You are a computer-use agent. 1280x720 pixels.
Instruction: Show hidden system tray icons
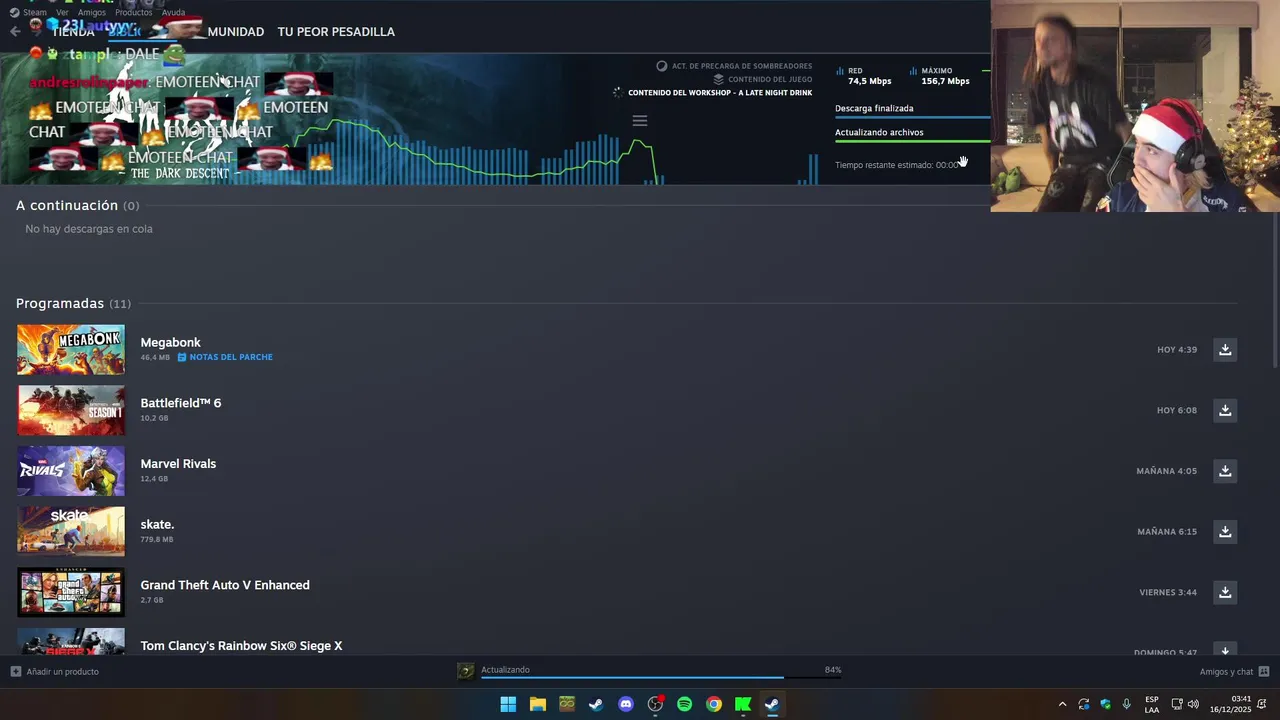point(1062,704)
